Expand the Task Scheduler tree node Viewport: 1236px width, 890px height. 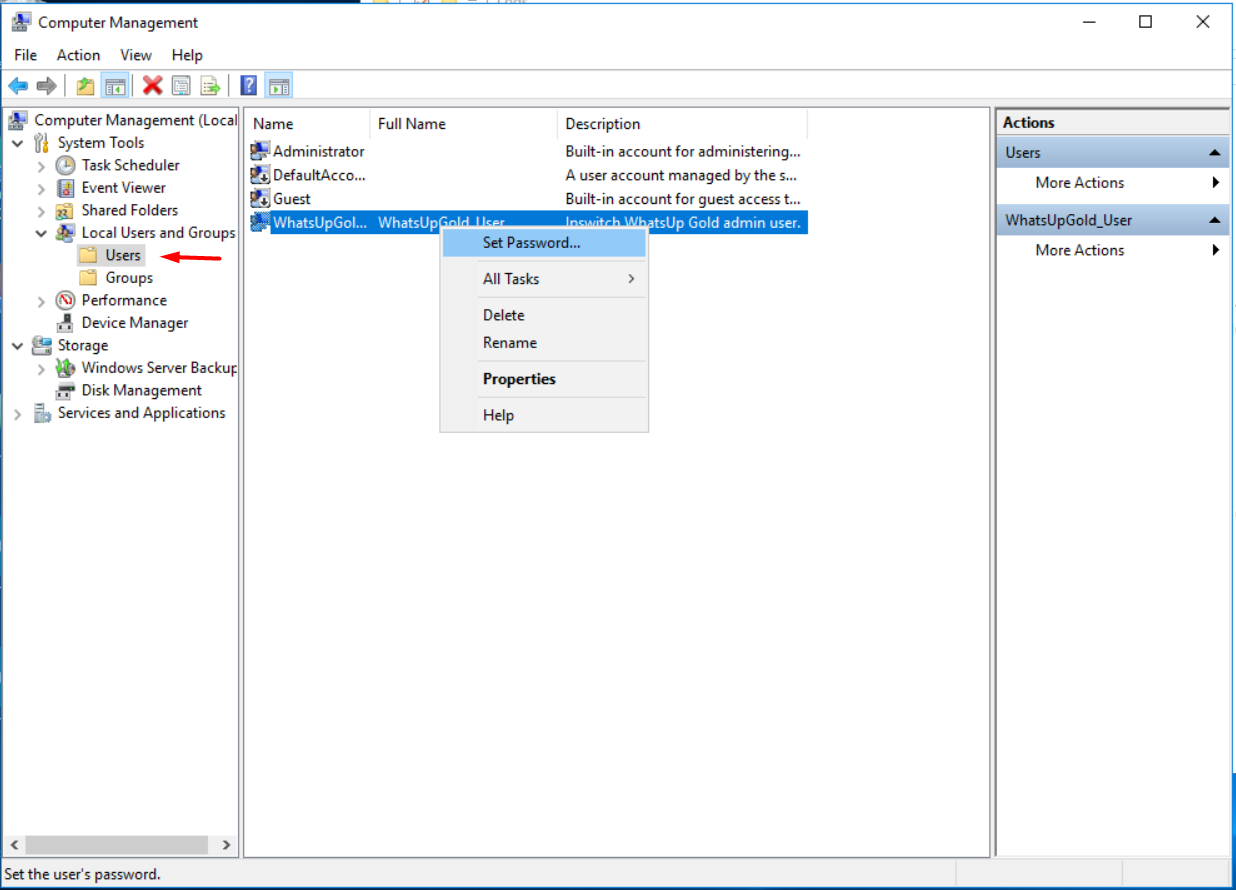coord(41,165)
